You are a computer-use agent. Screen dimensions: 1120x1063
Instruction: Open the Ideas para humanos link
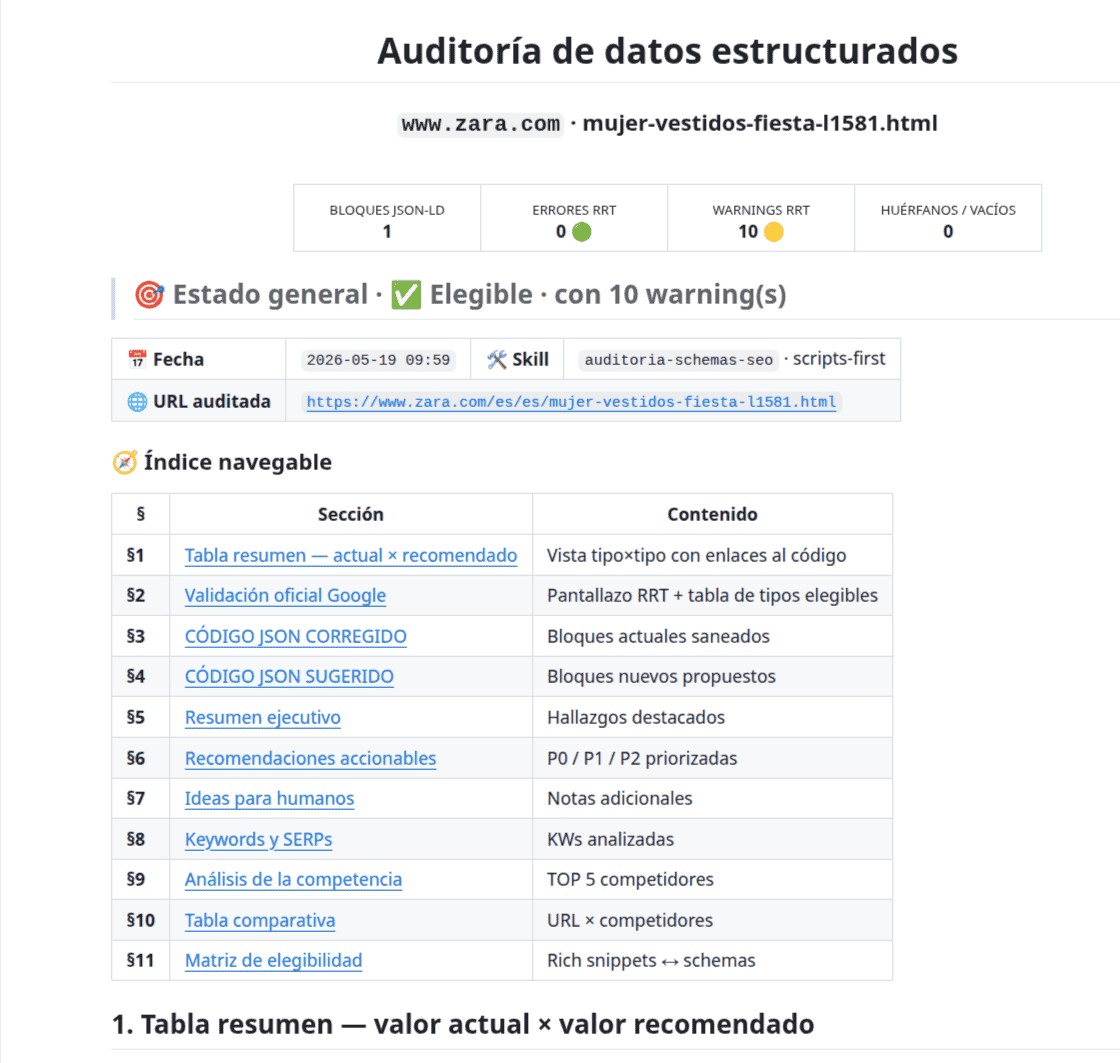pos(269,798)
